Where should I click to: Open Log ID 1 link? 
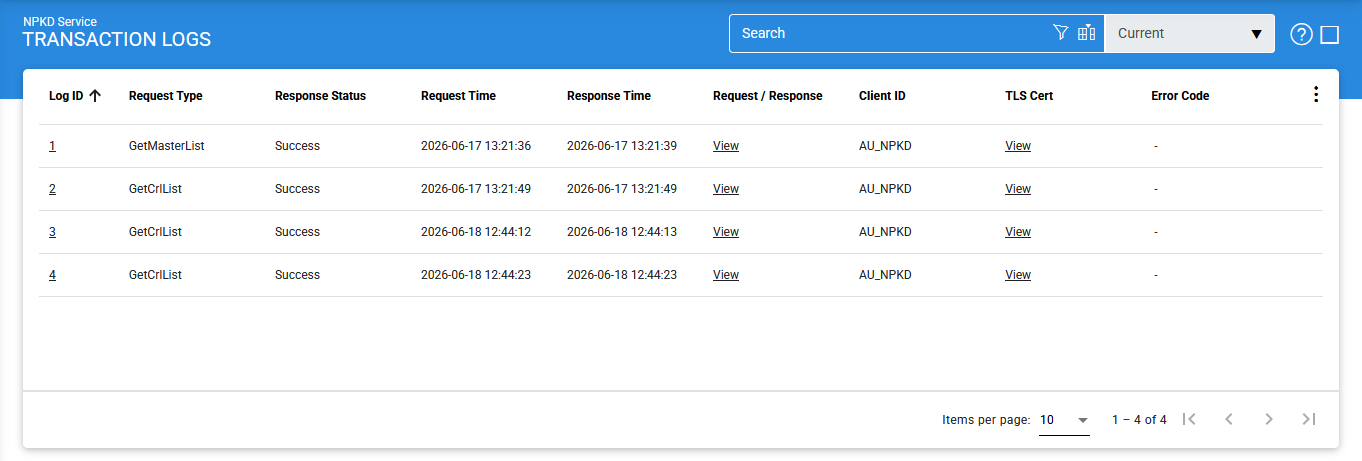point(52,146)
